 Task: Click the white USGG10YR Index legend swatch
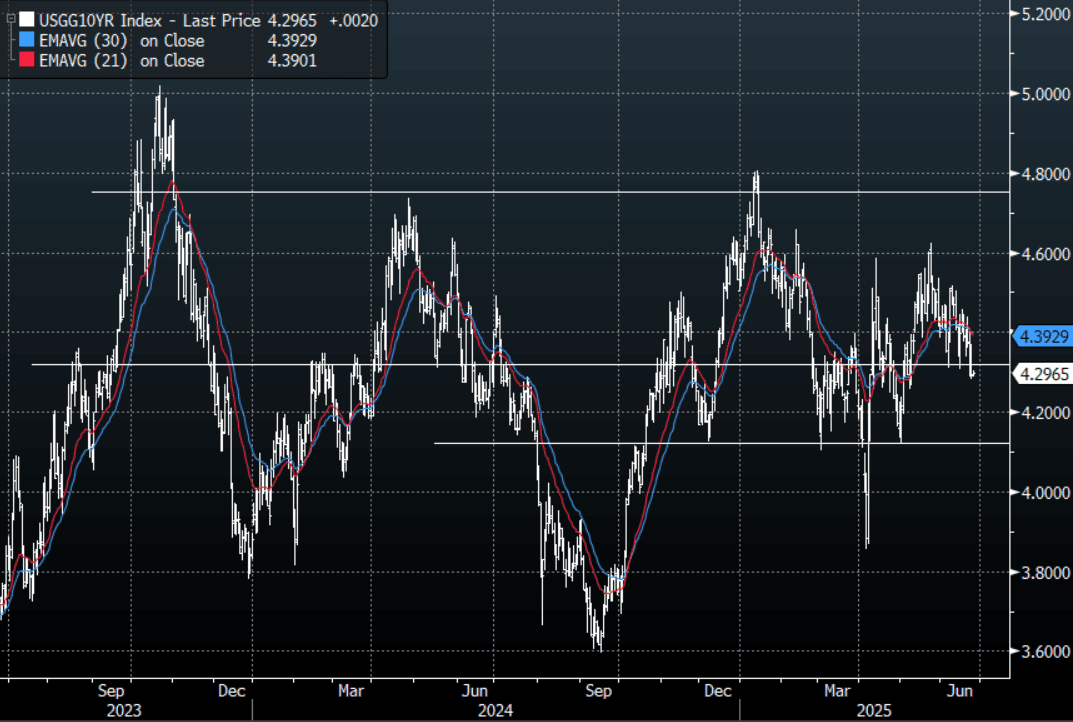(26, 20)
